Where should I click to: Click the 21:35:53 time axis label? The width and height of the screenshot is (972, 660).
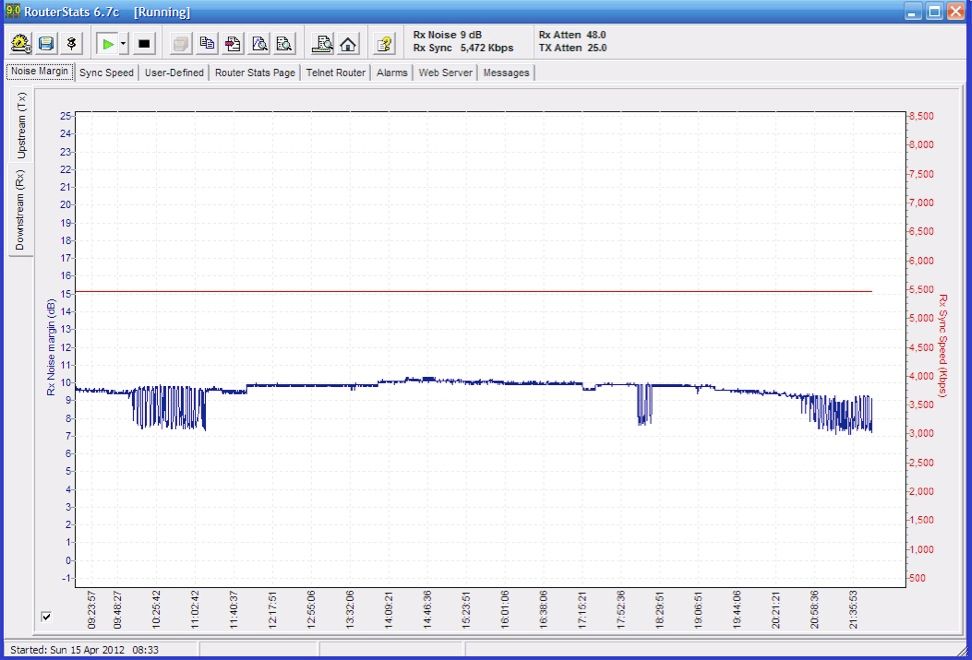[853, 610]
